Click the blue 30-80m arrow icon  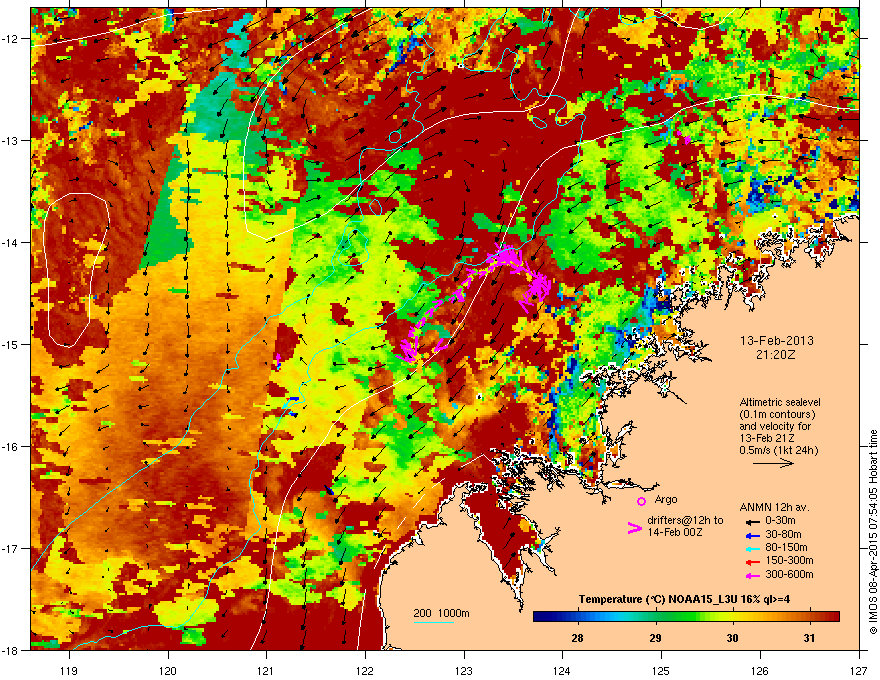752,535
